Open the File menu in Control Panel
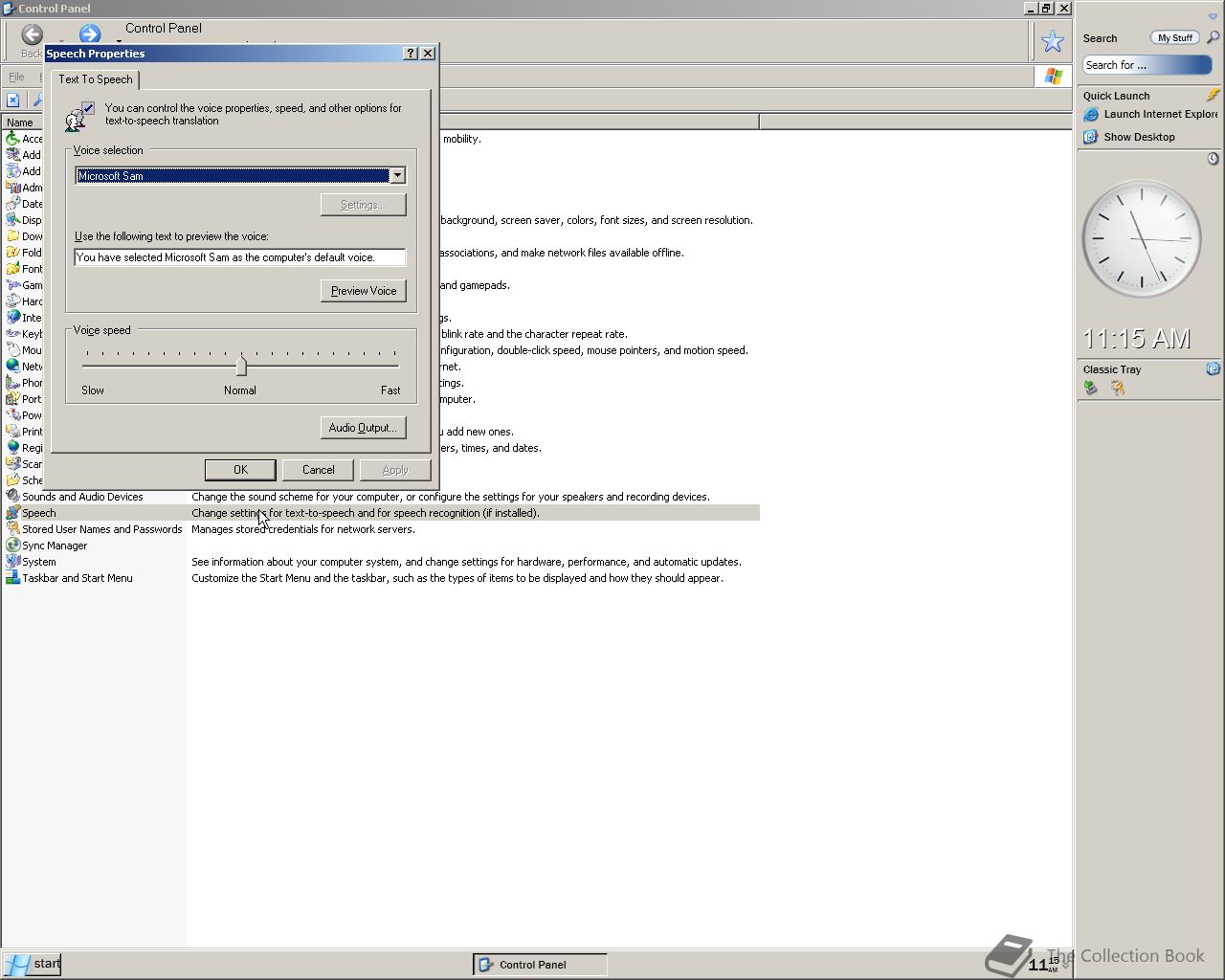Screen dimensions: 1225x980 16,77
